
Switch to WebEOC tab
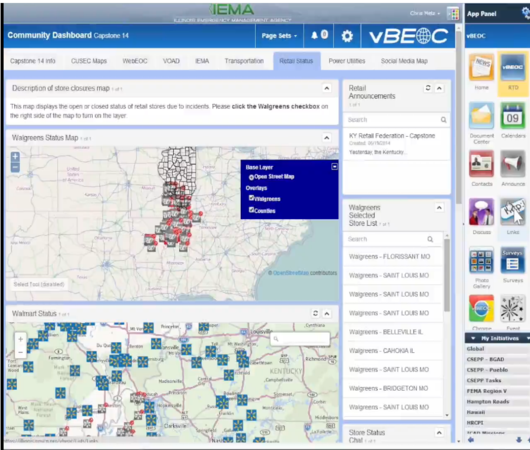tap(135, 61)
